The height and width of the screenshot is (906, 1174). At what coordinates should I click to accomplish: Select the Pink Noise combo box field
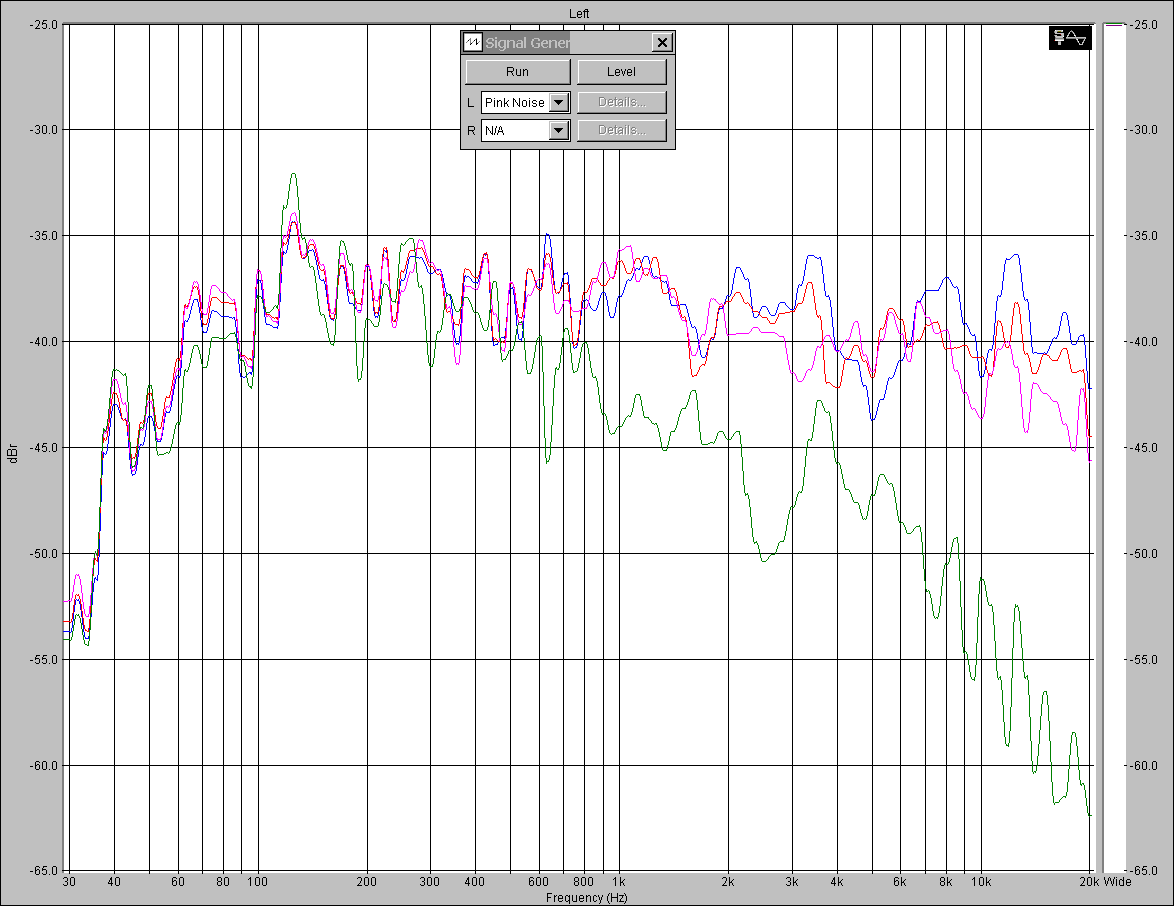tap(515, 102)
